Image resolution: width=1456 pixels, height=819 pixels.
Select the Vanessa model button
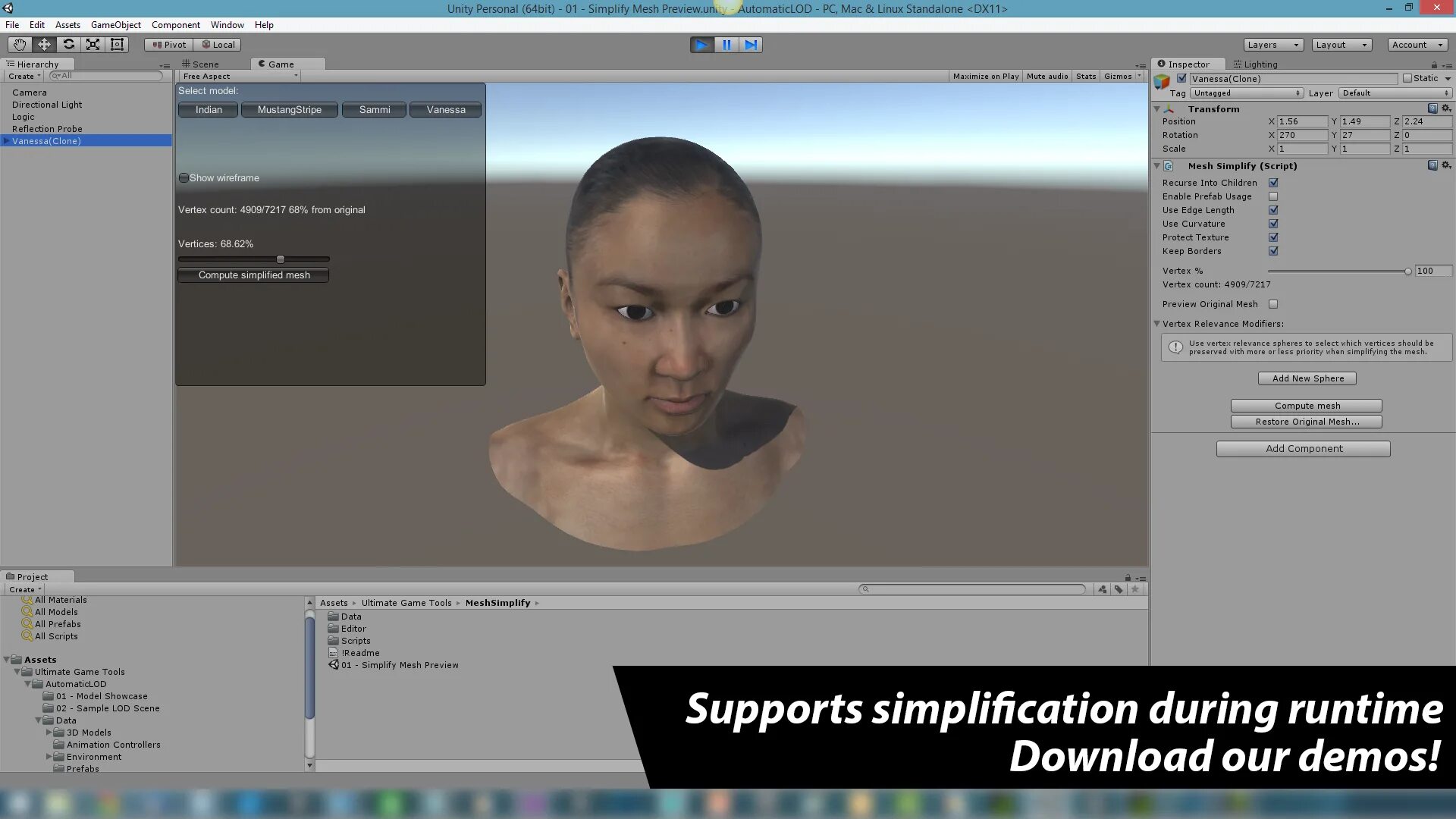coord(446,109)
